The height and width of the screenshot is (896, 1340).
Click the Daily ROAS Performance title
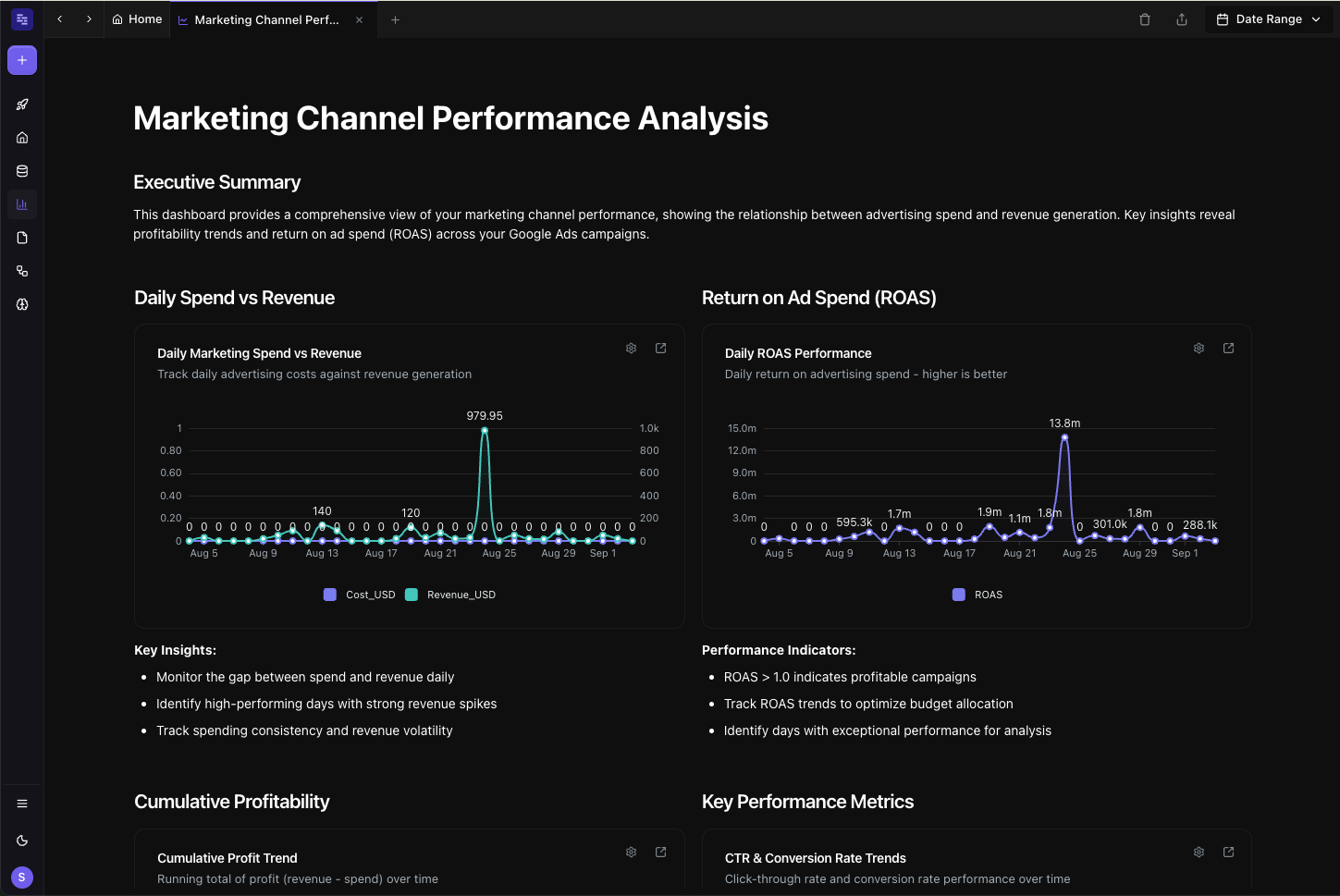[x=798, y=353]
